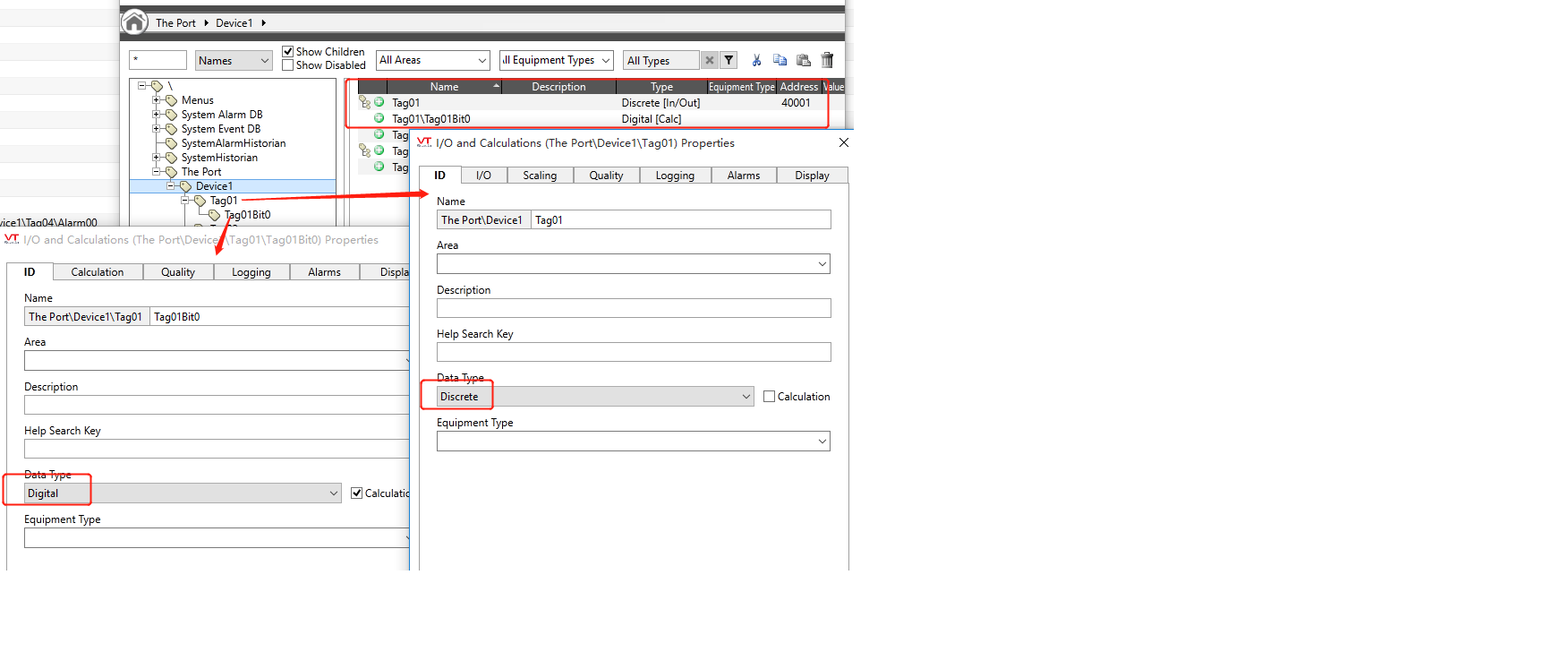
Task: Click the green plus icon on Tag01 row
Action: coord(379,102)
